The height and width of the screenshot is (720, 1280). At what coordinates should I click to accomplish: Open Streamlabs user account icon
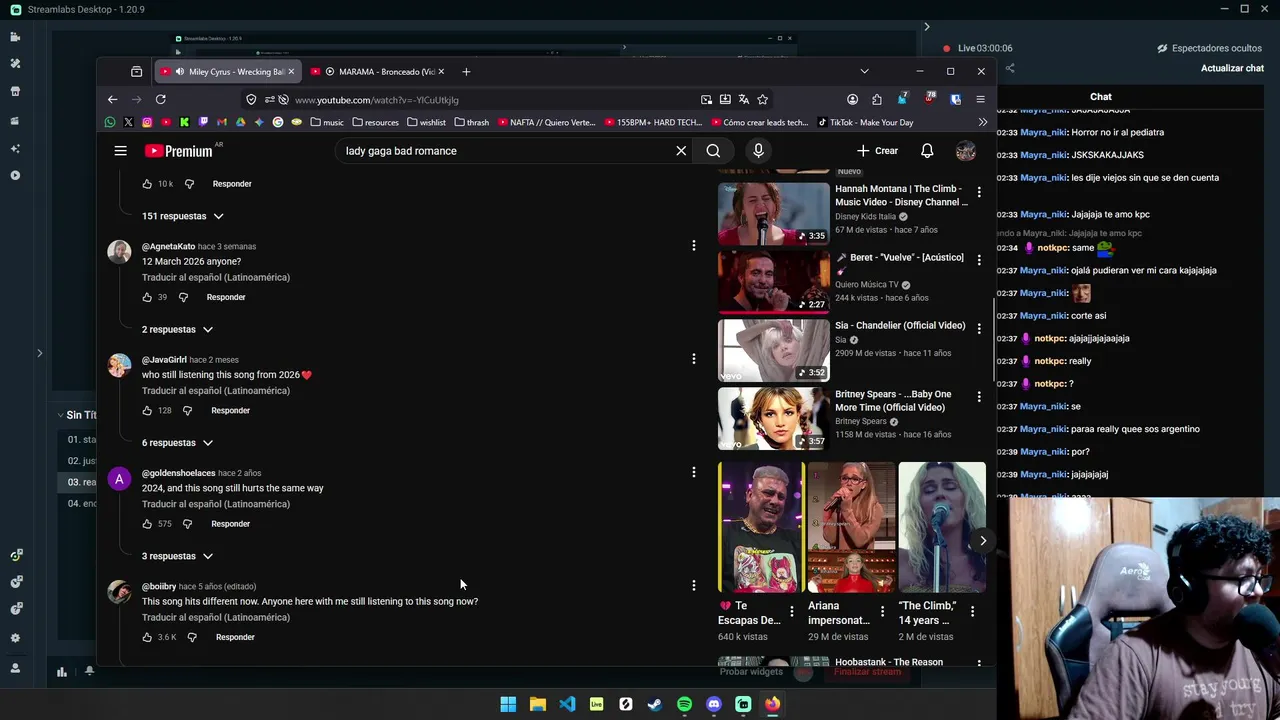point(15,667)
